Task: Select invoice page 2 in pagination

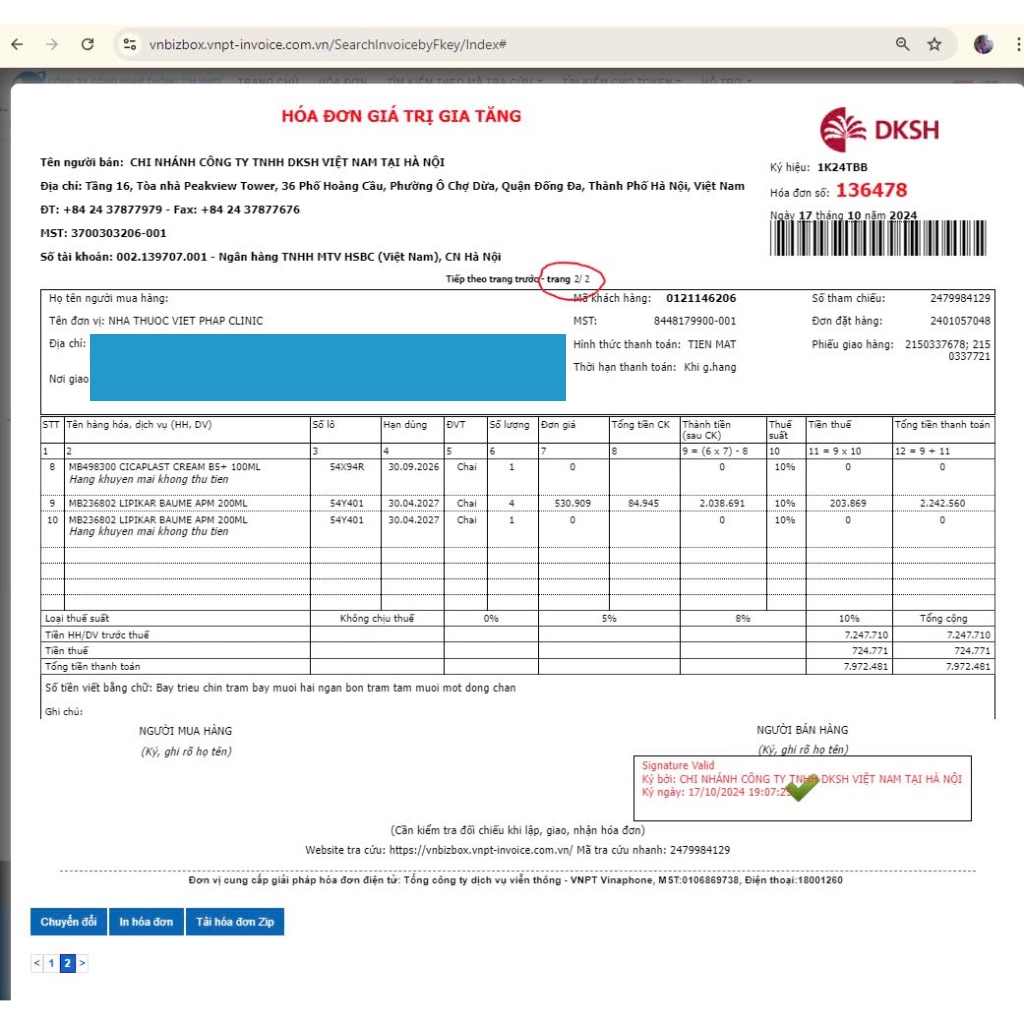Action: (x=67, y=963)
